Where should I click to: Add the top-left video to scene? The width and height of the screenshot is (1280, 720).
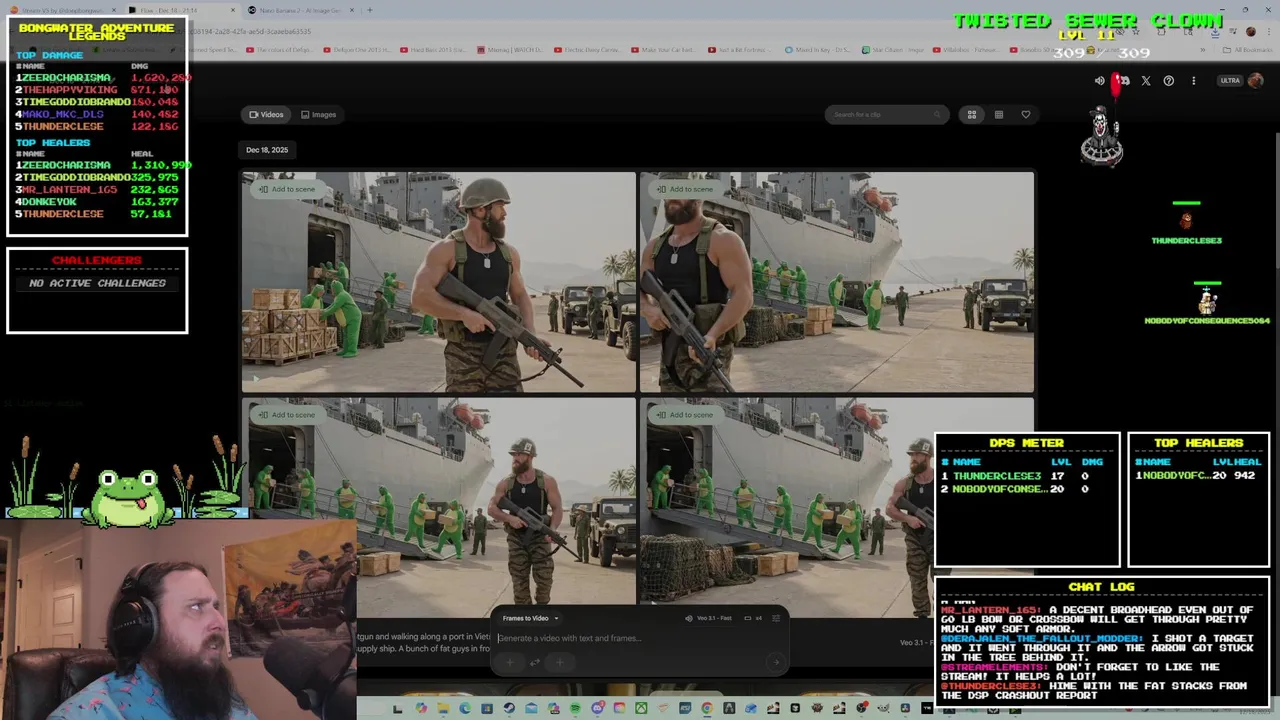[287, 189]
